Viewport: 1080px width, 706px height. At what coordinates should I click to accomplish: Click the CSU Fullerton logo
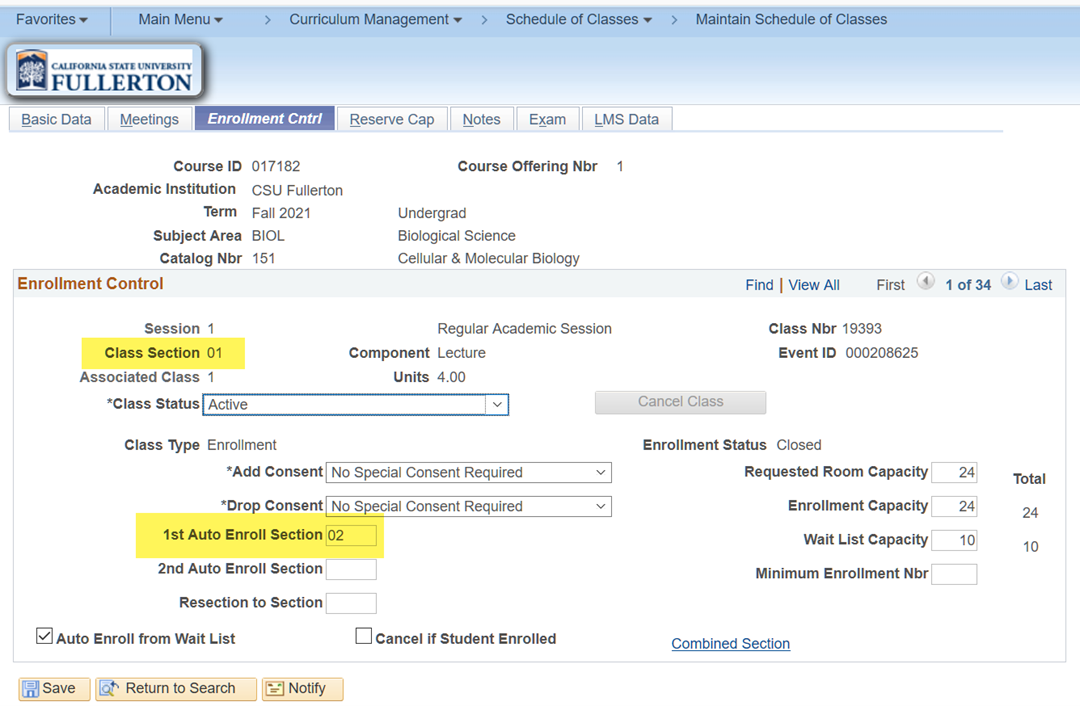pyautogui.click(x=105, y=71)
